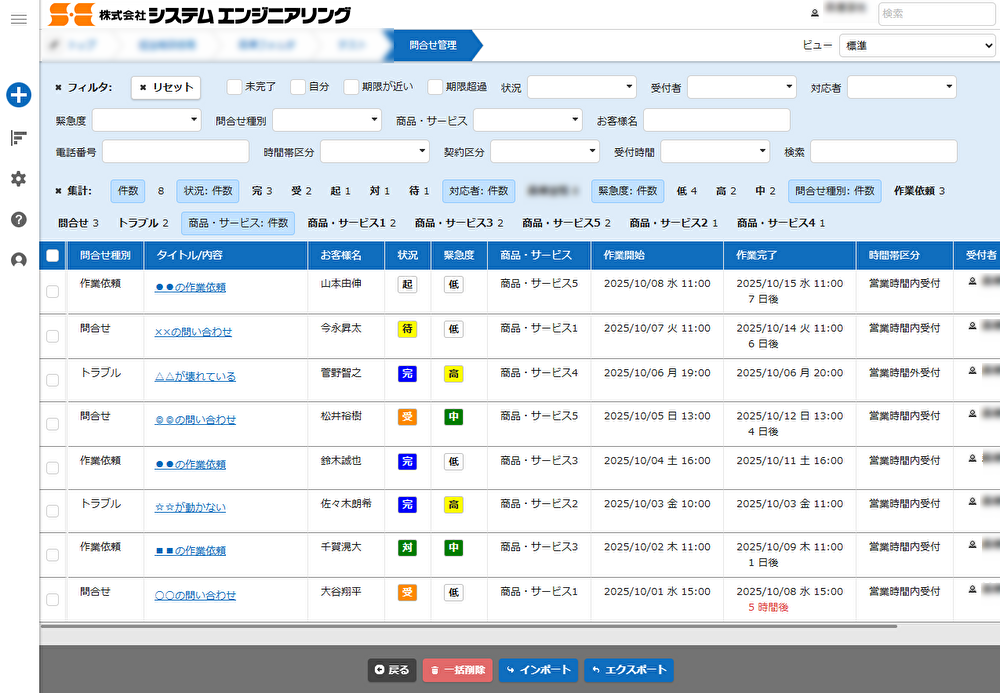The height and width of the screenshot is (693, 1000).
Task: Sort by the 作業開始 column header
Action: coord(624,255)
